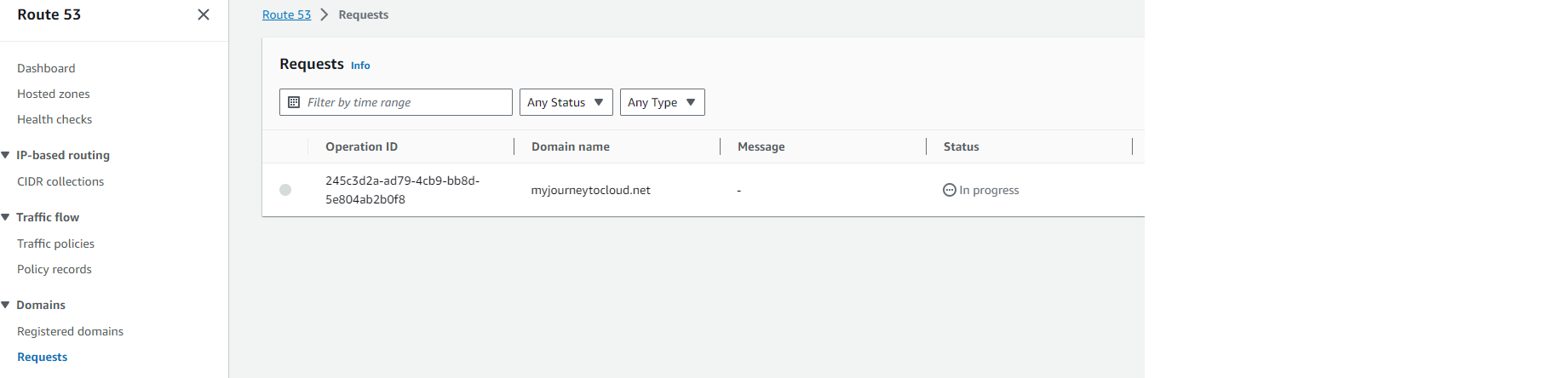
Task: Navigate to CIDR collections
Action: (x=60, y=181)
